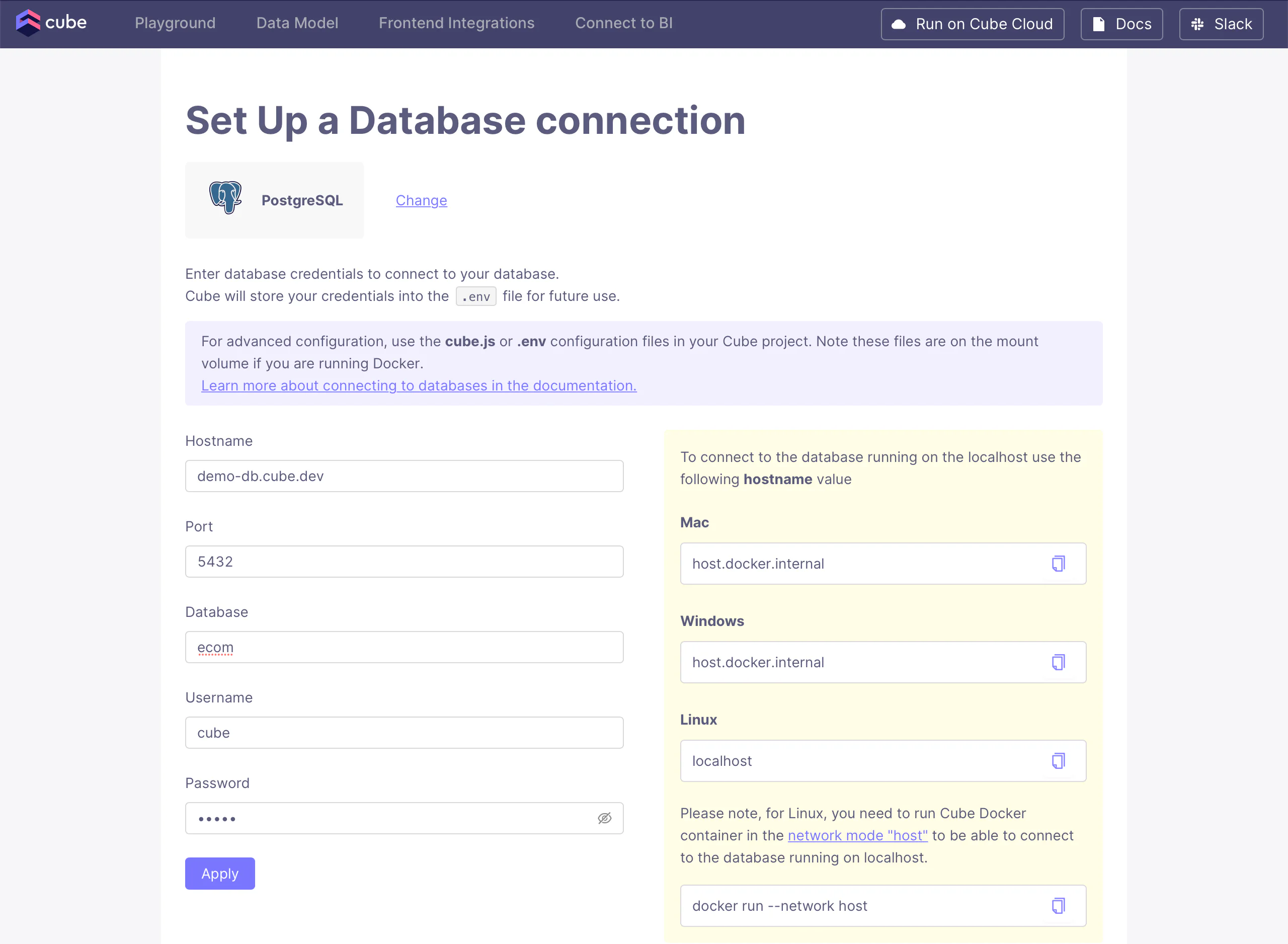The height and width of the screenshot is (944, 1288).
Task: Click the Change database link
Action: tap(421, 201)
